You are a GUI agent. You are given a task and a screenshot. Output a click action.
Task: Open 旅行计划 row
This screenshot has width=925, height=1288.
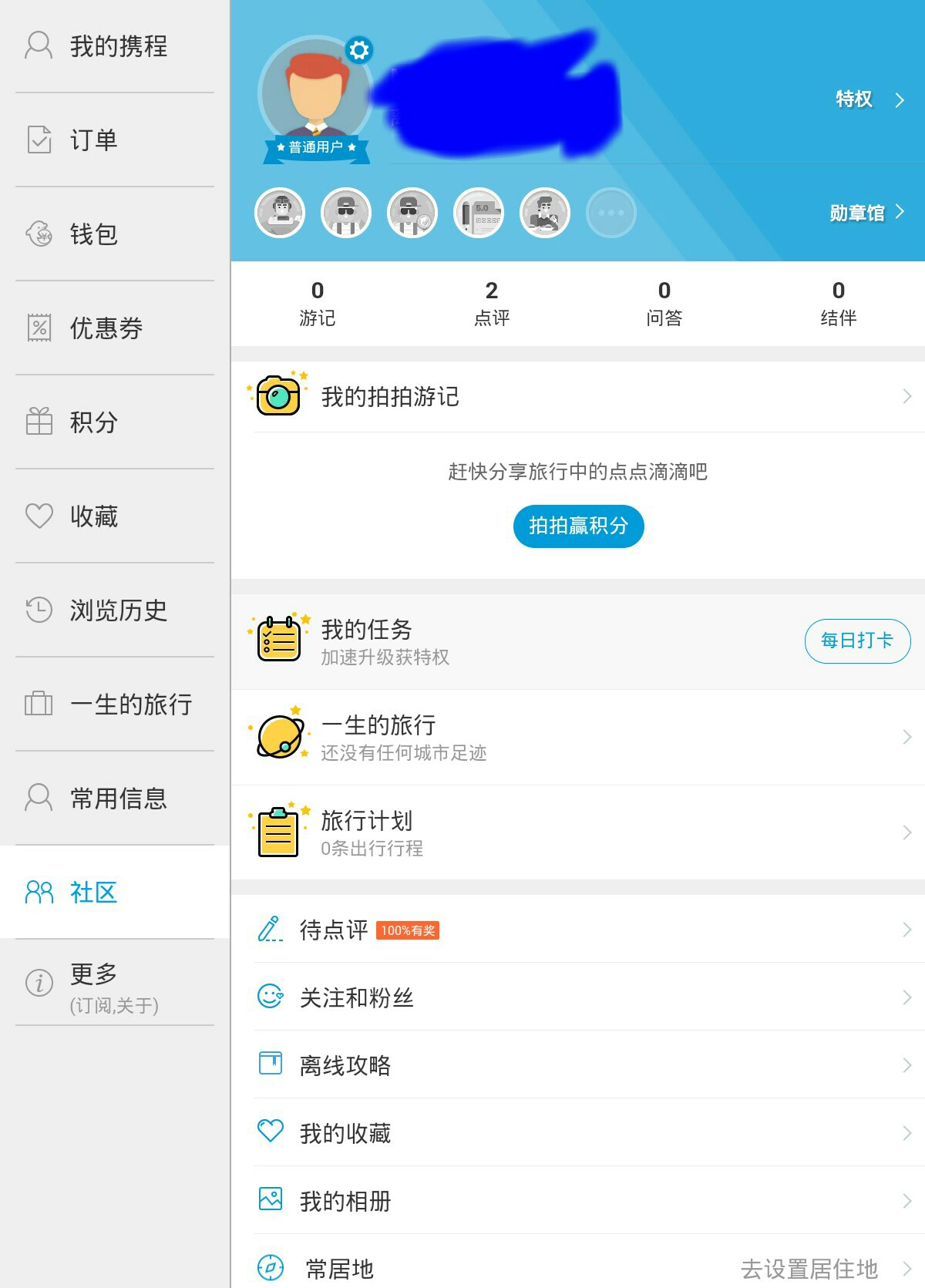pos(578,832)
